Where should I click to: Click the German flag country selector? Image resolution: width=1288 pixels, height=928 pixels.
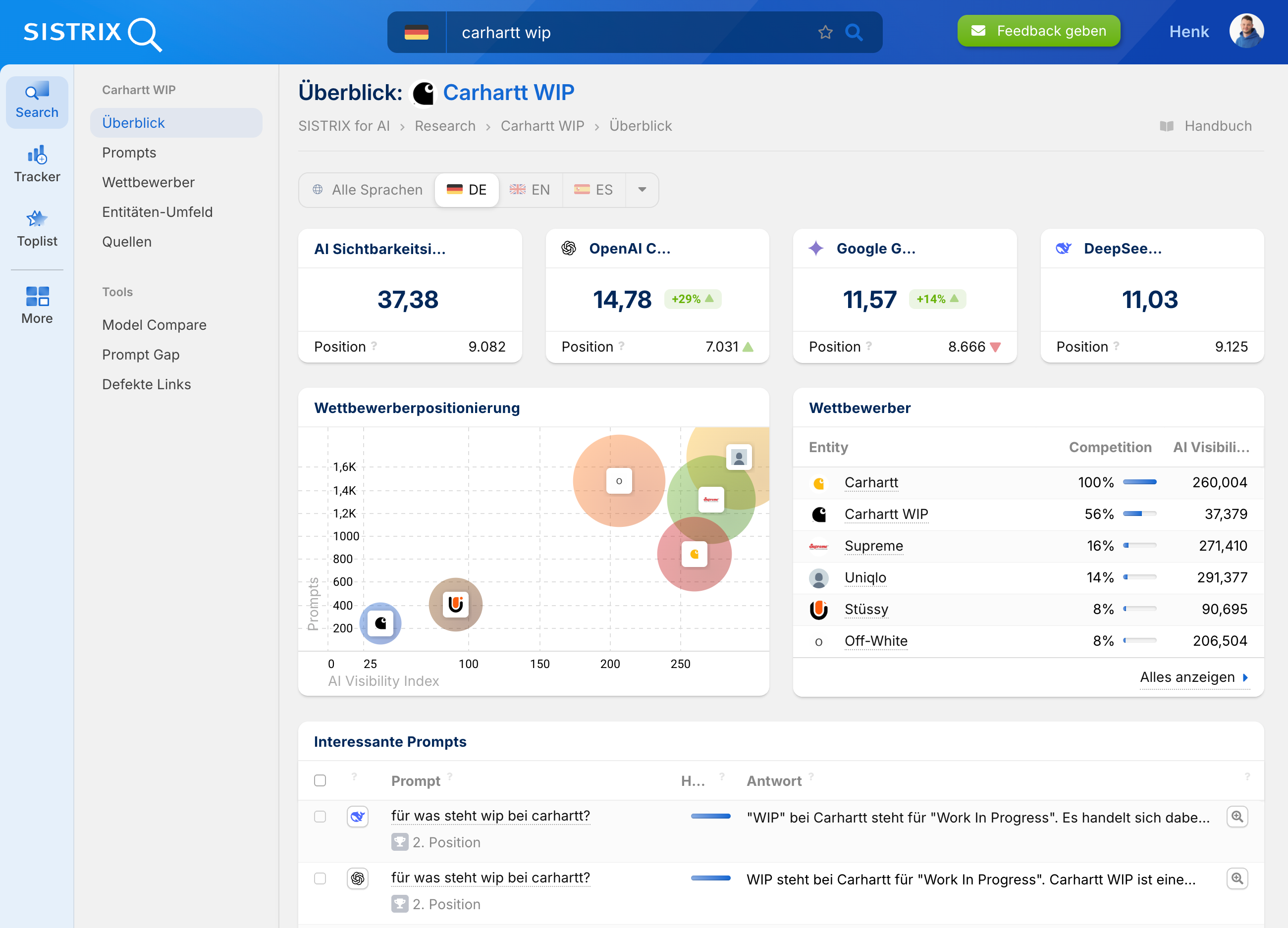click(x=417, y=32)
